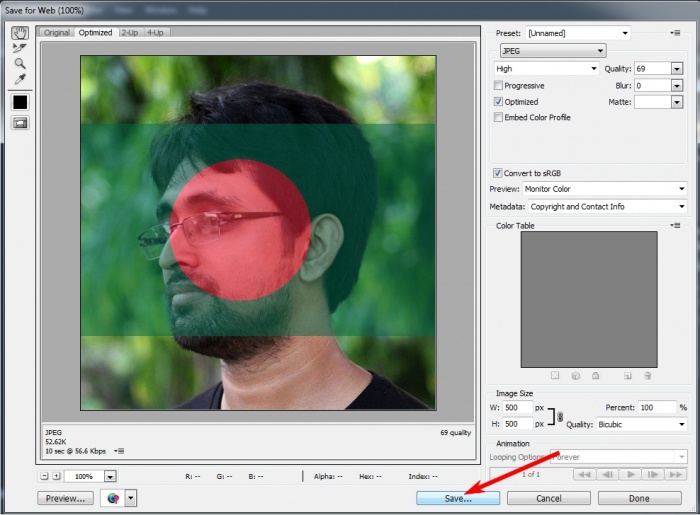
Task: Open the Bicubic resampling quality dropdown
Action: 640,424
